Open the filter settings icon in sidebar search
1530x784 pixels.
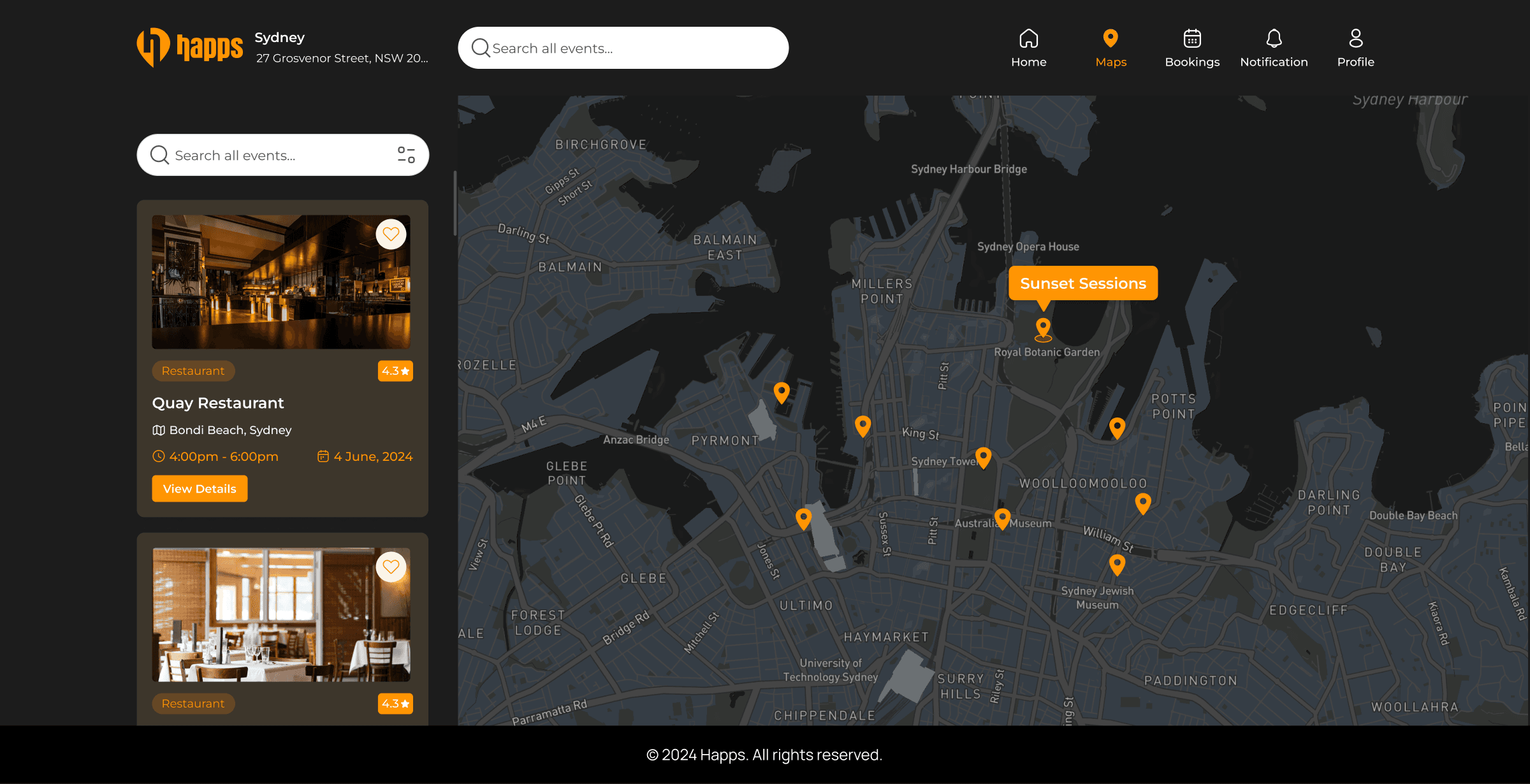(406, 155)
